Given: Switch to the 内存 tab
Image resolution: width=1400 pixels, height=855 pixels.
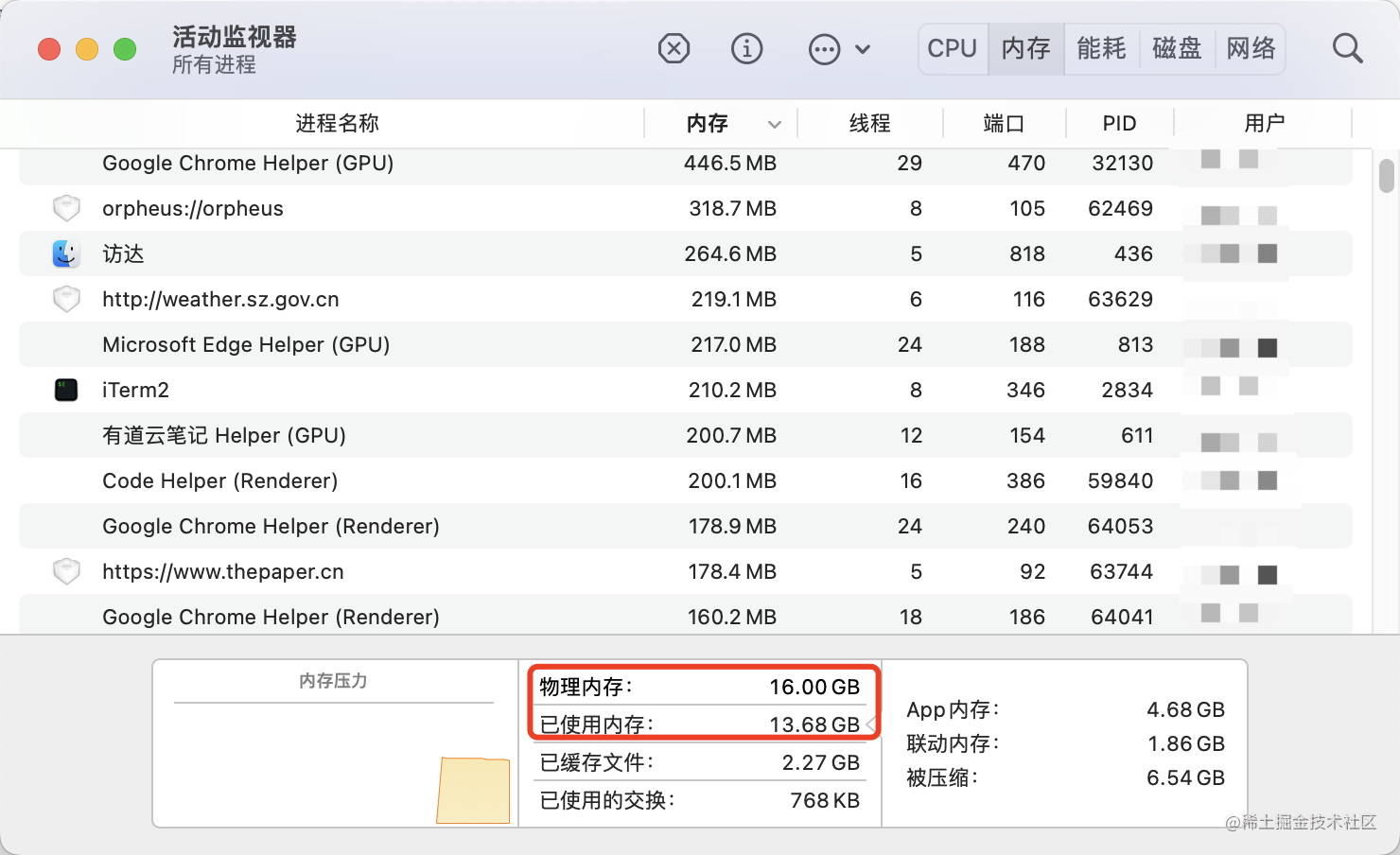Looking at the screenshot, I should [x=1026, y=48].
